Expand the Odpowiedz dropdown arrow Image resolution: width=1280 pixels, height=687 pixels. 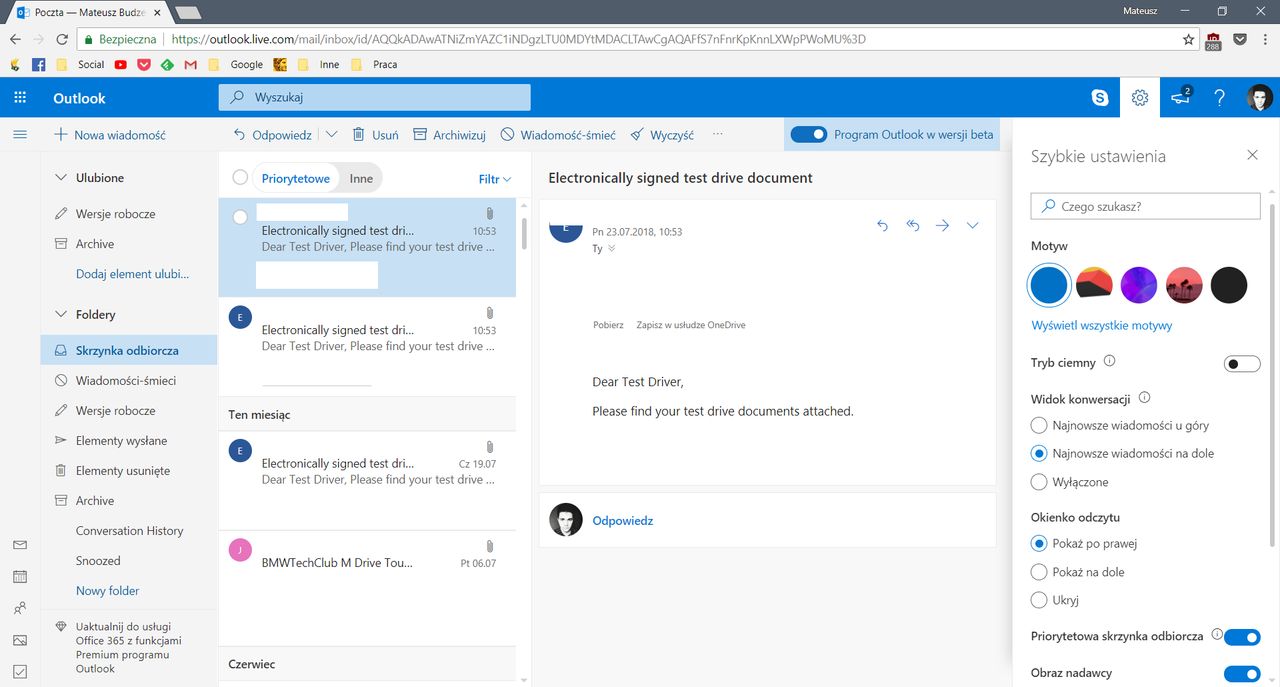pos(332,135)
